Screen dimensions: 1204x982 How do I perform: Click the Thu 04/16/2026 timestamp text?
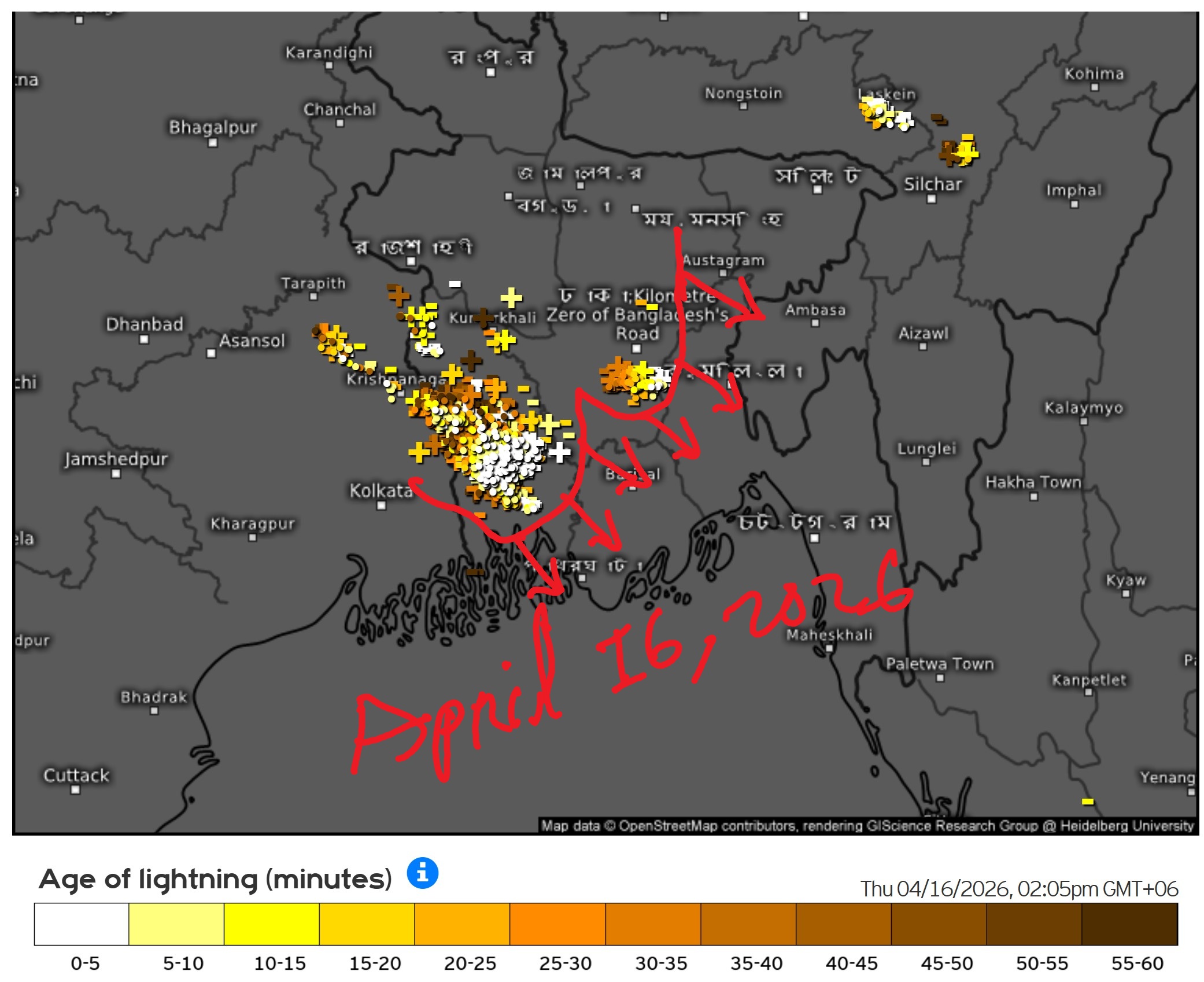1018,888
